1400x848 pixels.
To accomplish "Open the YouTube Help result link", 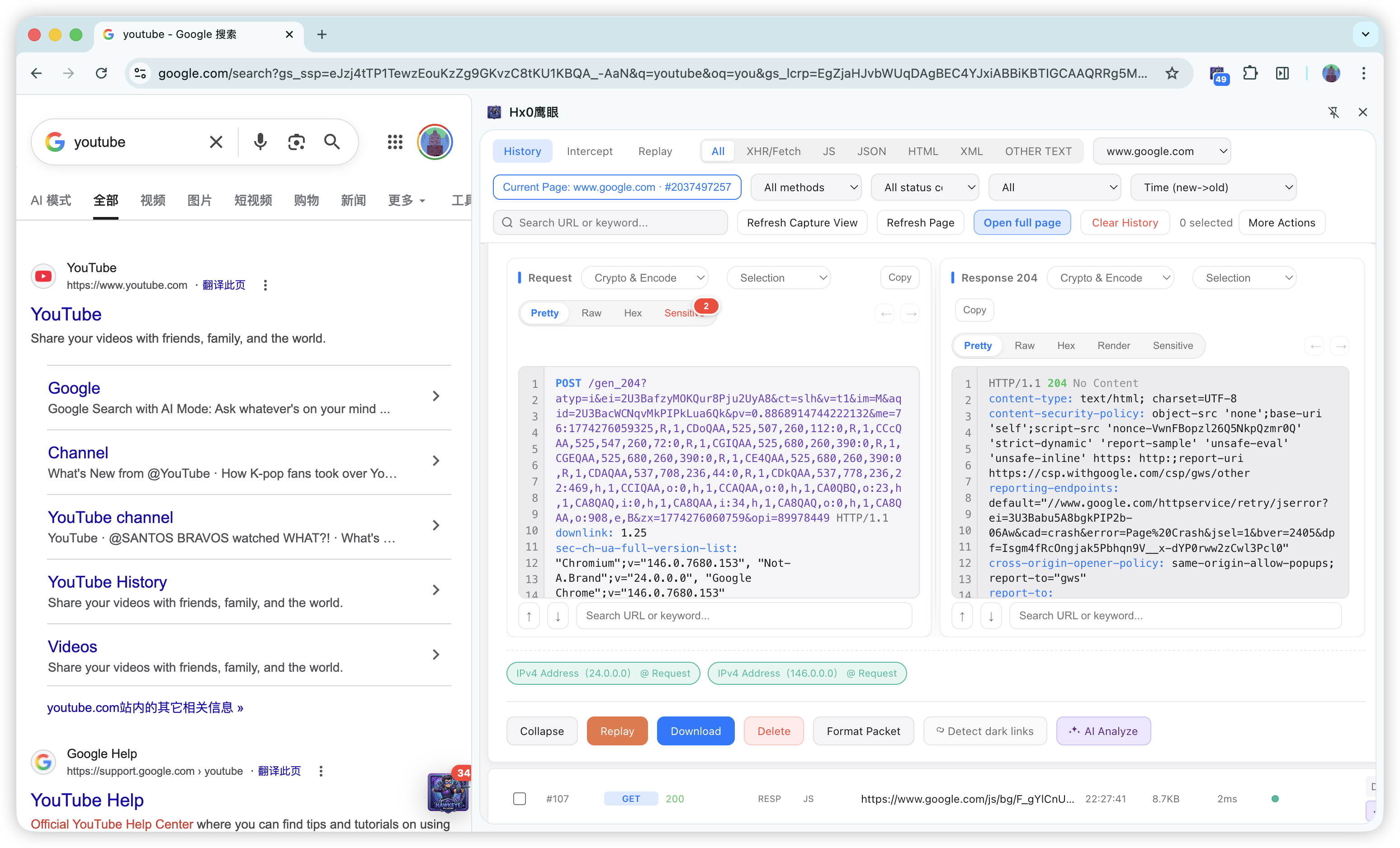I will (x=87, y=800).
